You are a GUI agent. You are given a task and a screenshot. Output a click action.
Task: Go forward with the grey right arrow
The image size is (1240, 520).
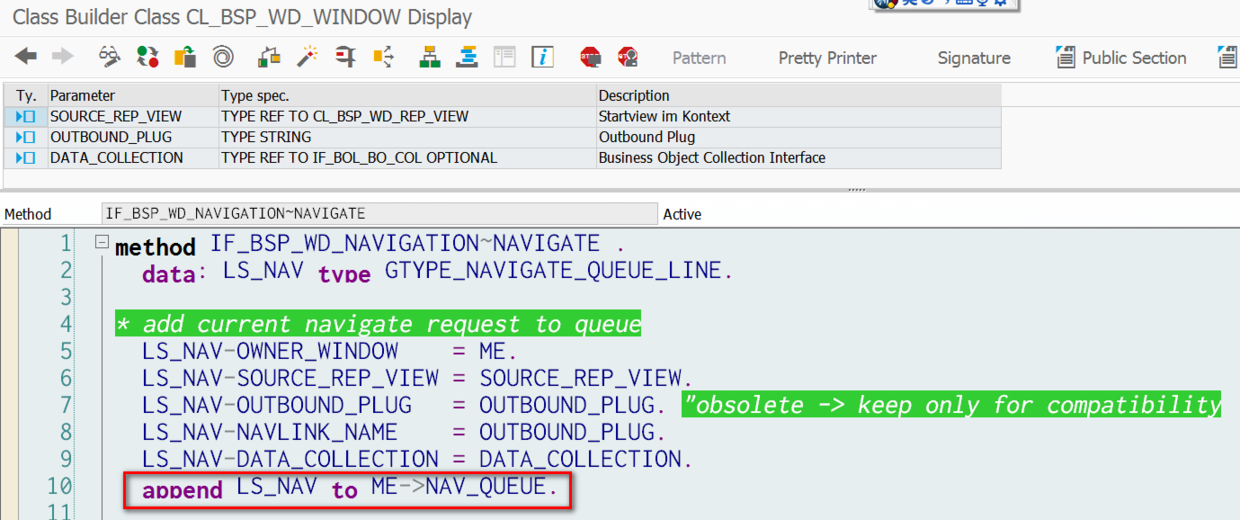62,57
